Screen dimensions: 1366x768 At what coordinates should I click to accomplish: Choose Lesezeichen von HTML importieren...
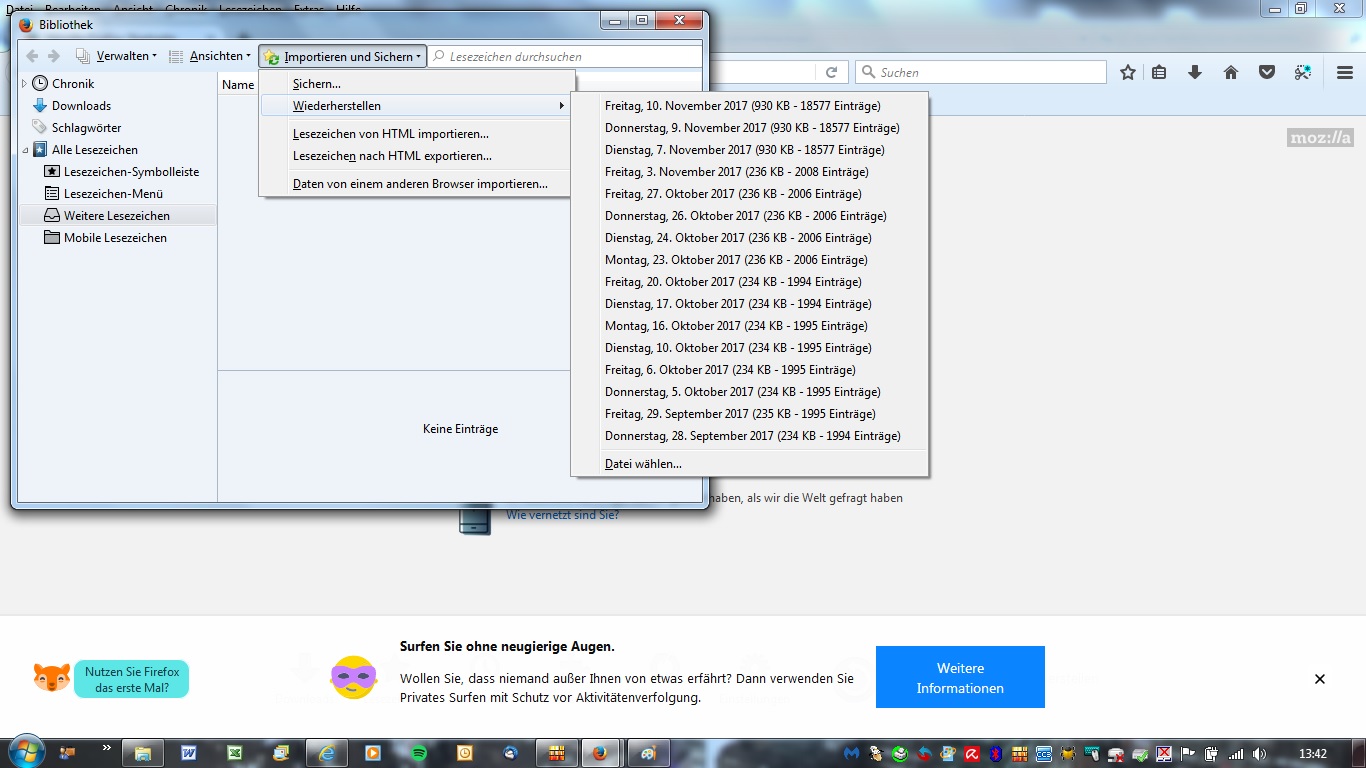tap(417, 134)
